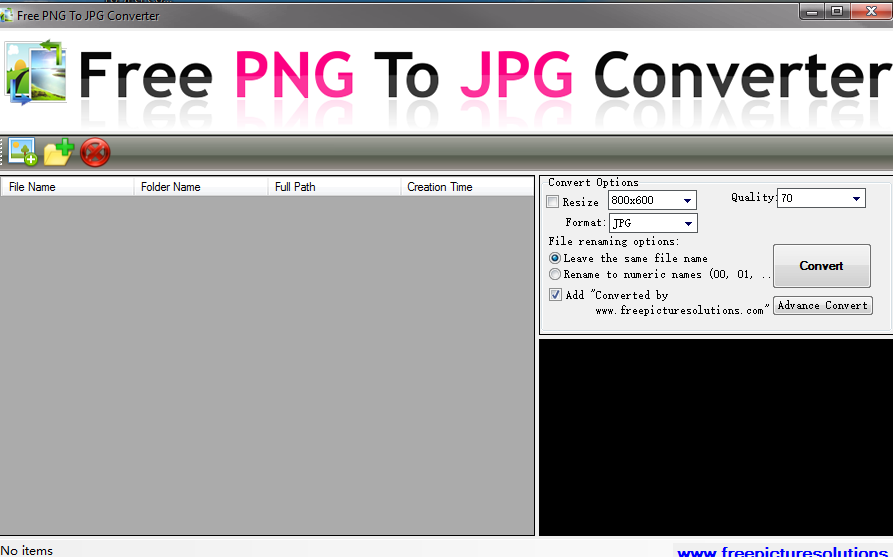Sort by File Name column header

67,187
